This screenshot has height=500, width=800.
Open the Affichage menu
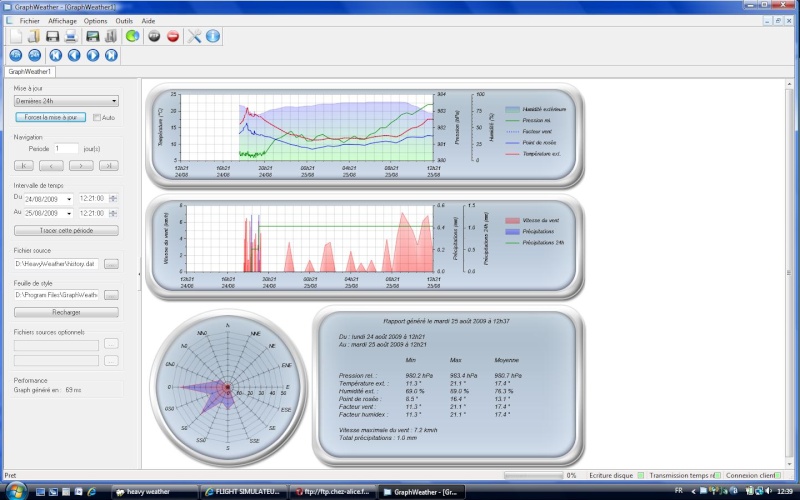click(62, 21)
